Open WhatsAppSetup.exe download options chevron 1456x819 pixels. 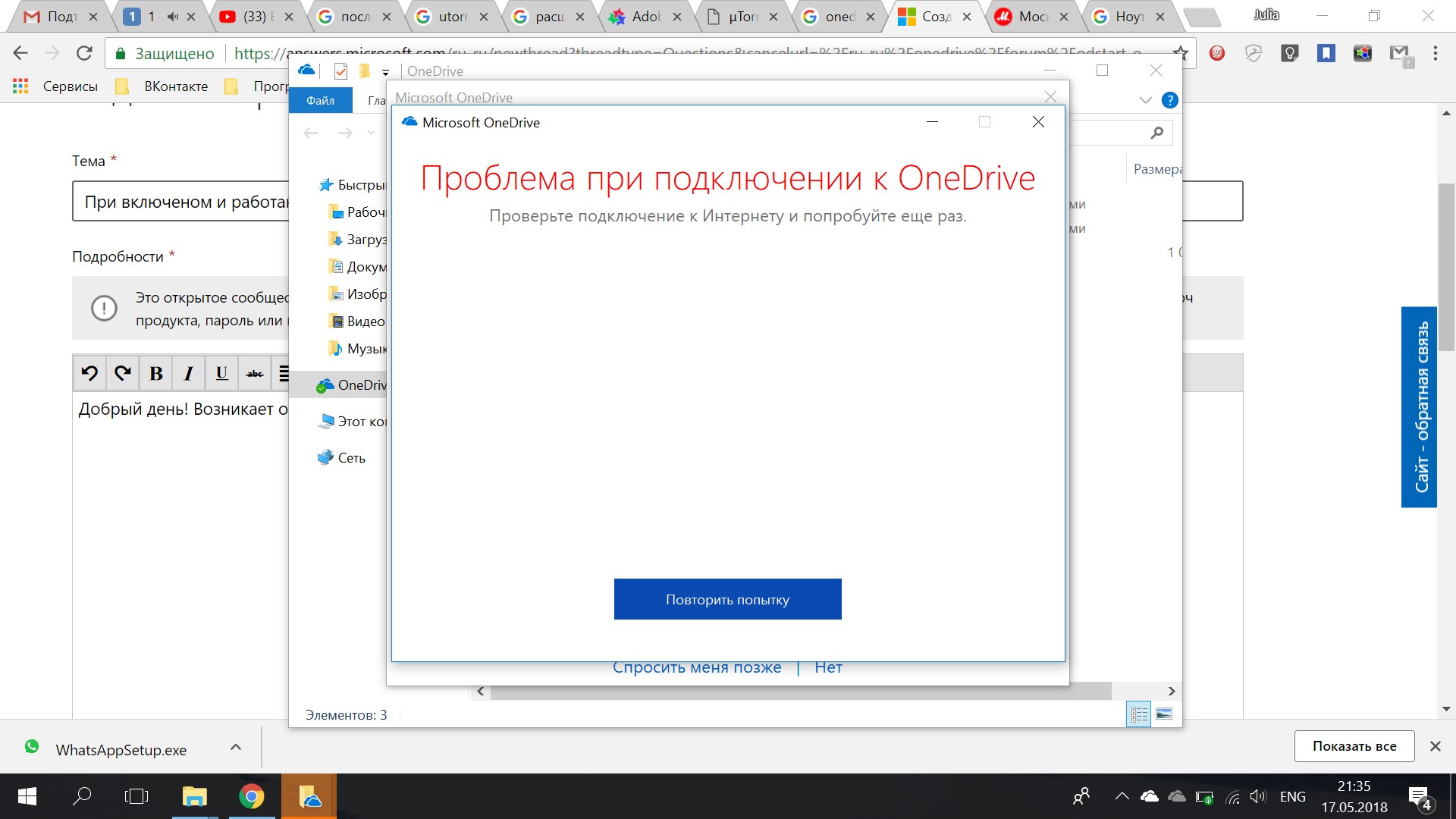click(x=236, y=748)
